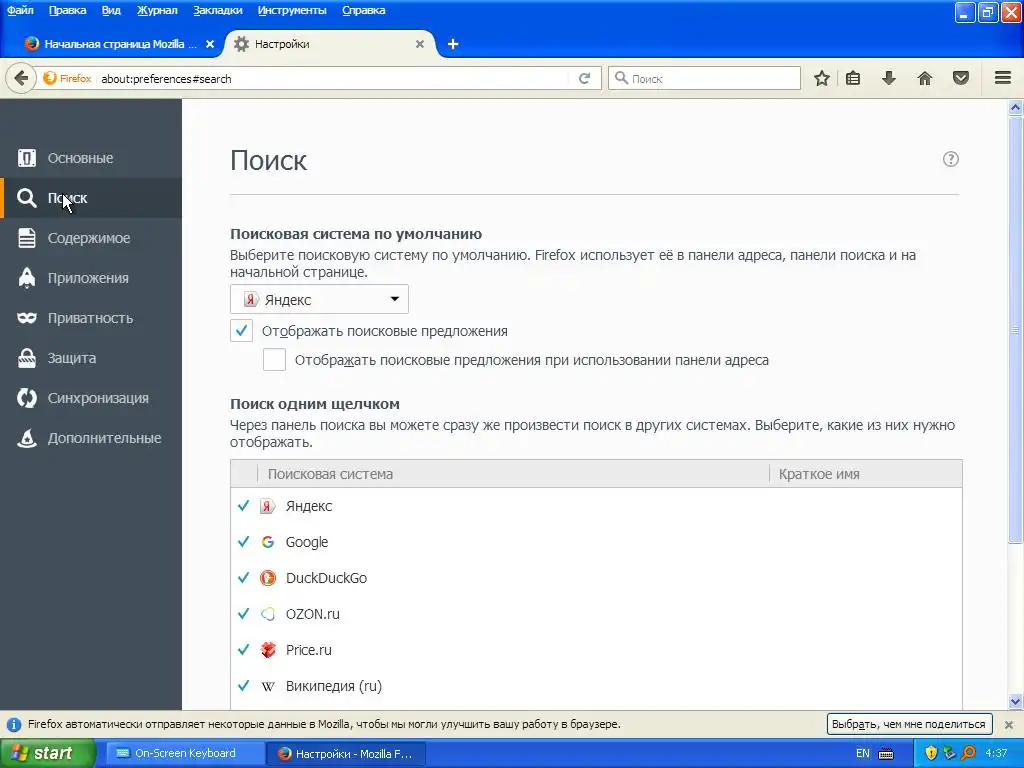Viewport: 1024px width, 768px height.
Task: Switch to Начальная страница Mozilla tab
Action: (x=118, y=44)
